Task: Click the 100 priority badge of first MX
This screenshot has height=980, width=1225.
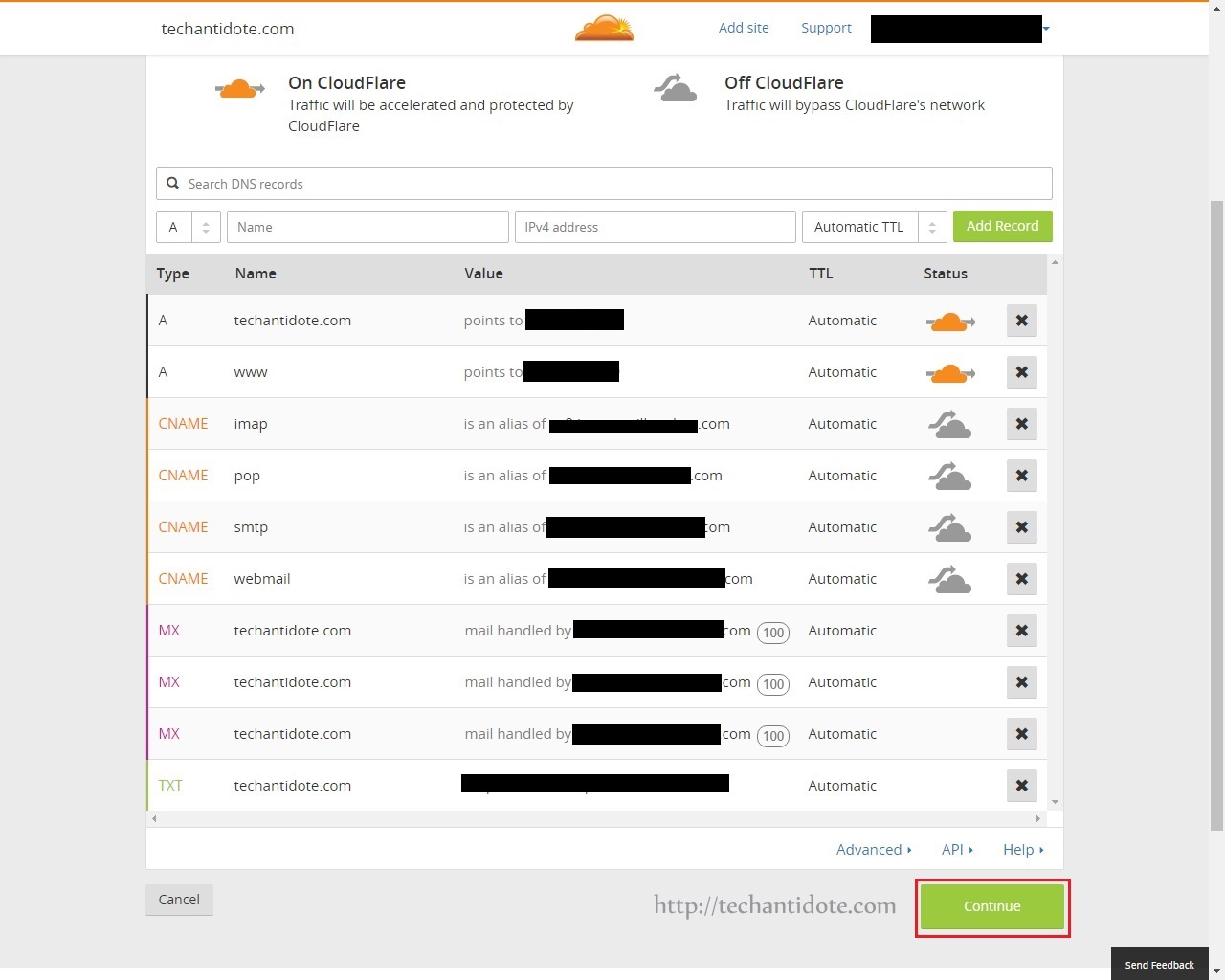Action: [773, 633]
